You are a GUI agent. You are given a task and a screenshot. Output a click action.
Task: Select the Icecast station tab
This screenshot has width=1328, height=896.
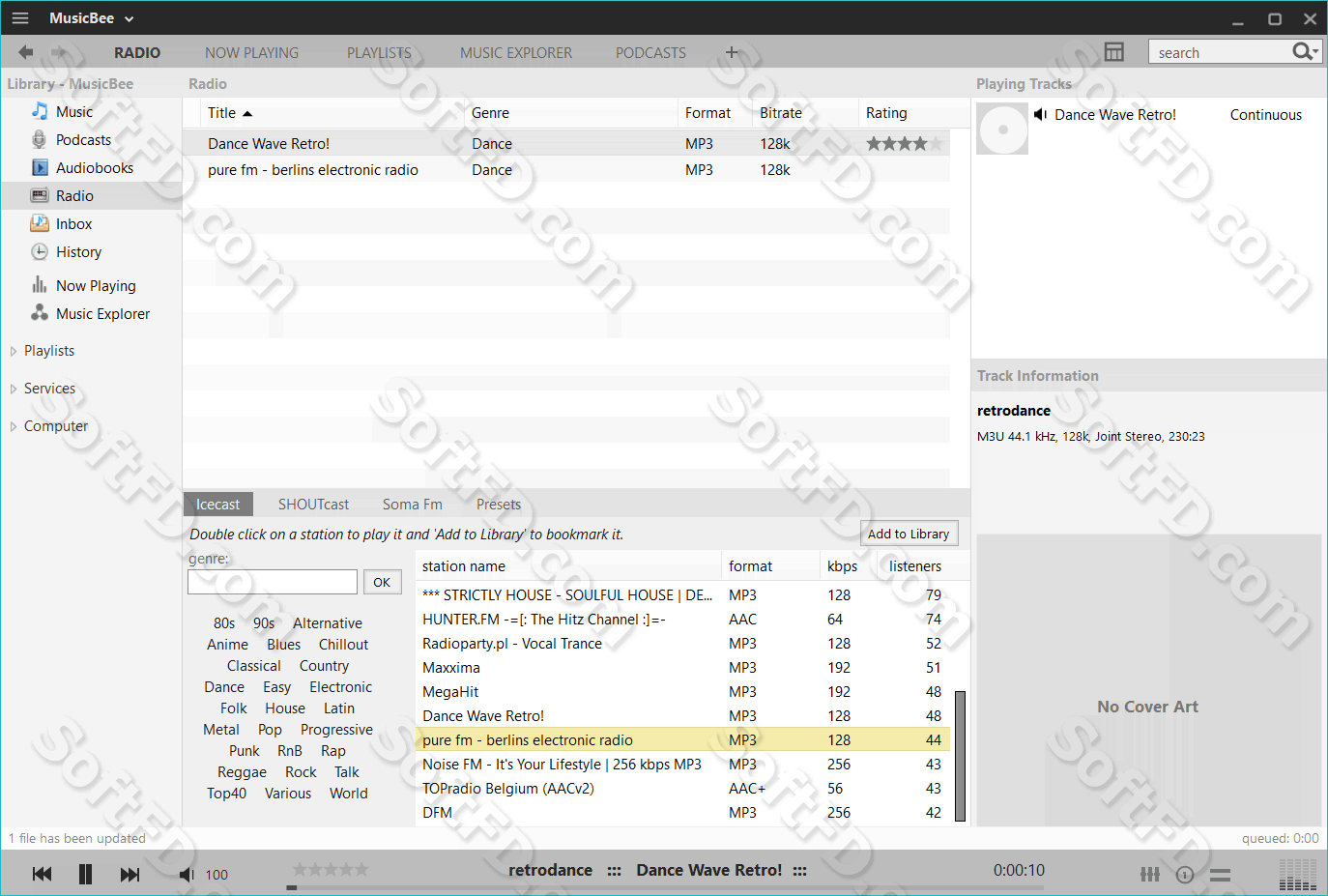(217, 505)
